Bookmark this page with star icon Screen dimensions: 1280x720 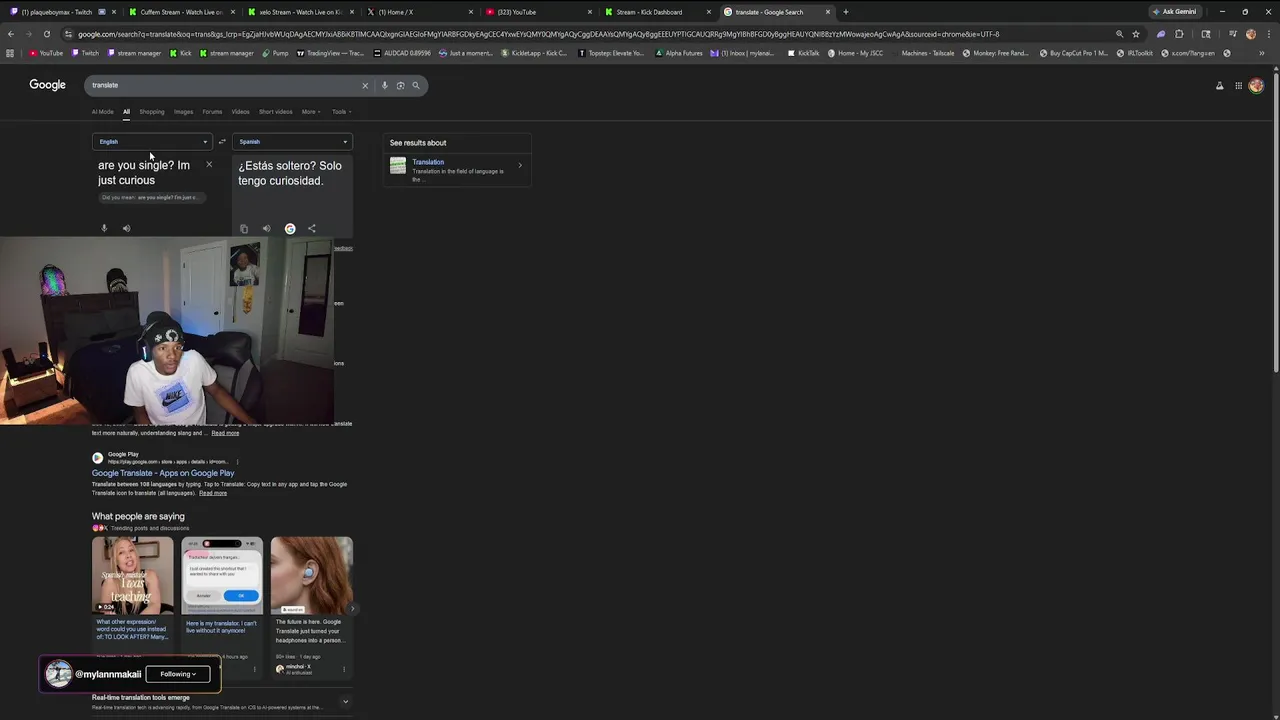(1136, 34)
